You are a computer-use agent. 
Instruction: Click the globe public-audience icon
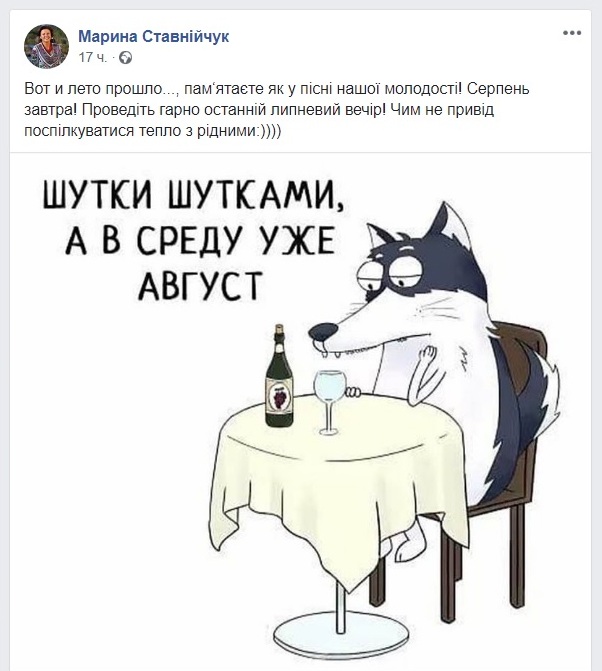point(125,57)
